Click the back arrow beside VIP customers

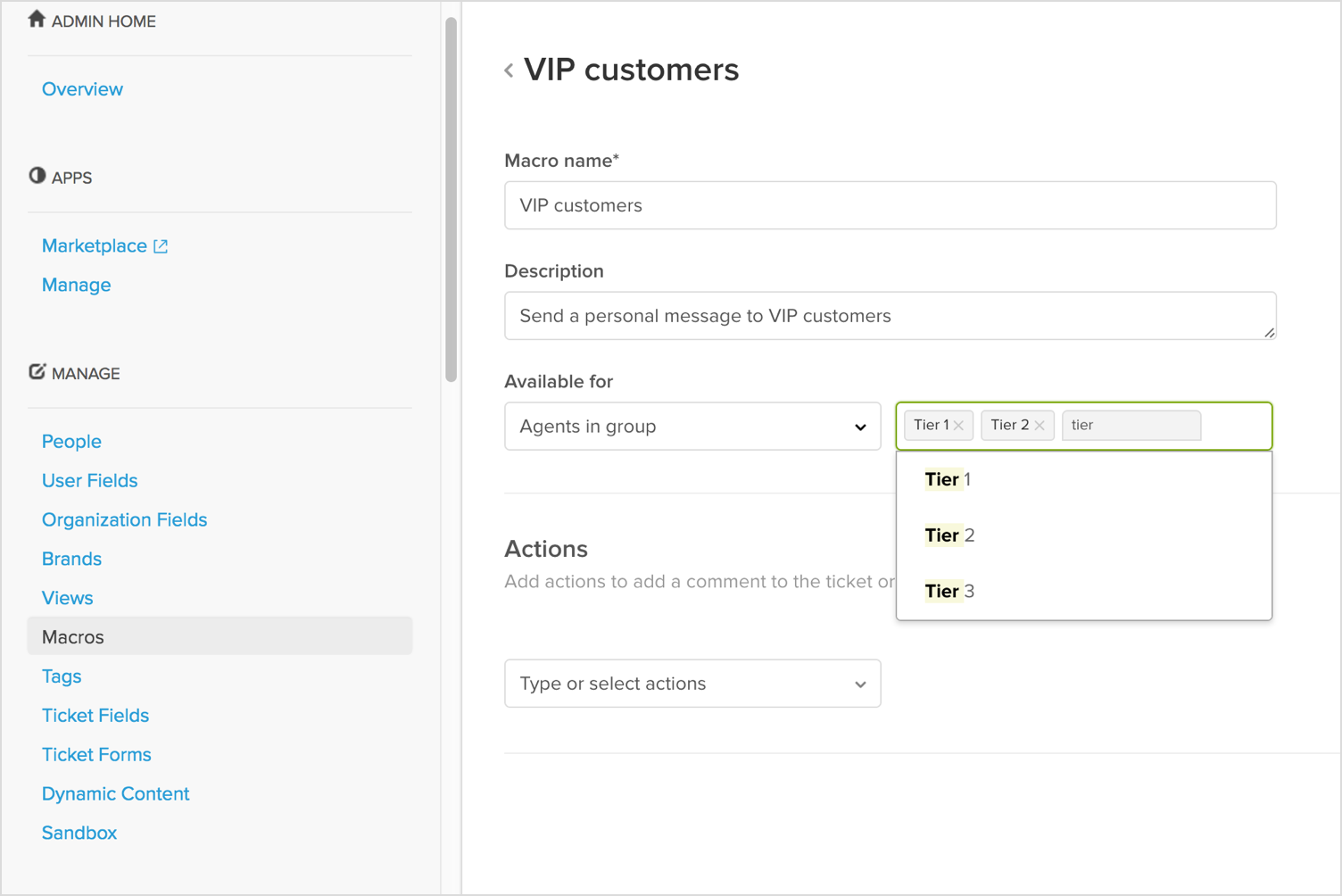509,71
